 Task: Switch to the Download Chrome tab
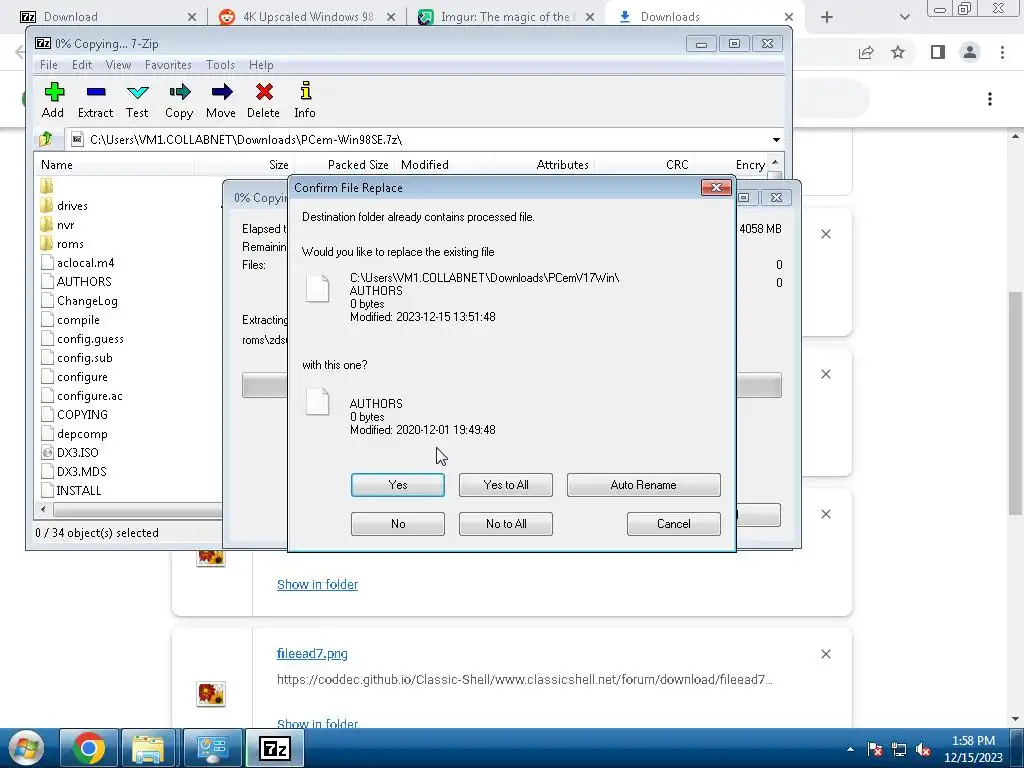(108, 17)
